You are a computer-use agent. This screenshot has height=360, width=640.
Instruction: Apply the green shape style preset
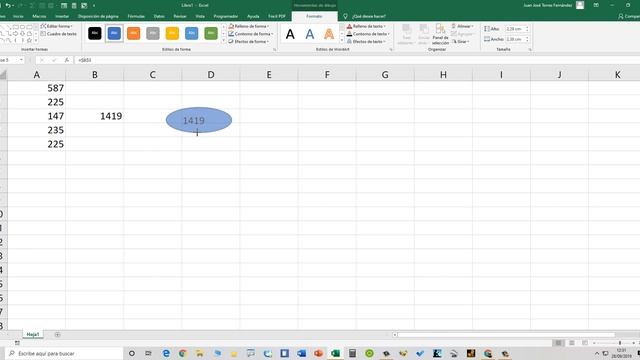coord(211,33)
